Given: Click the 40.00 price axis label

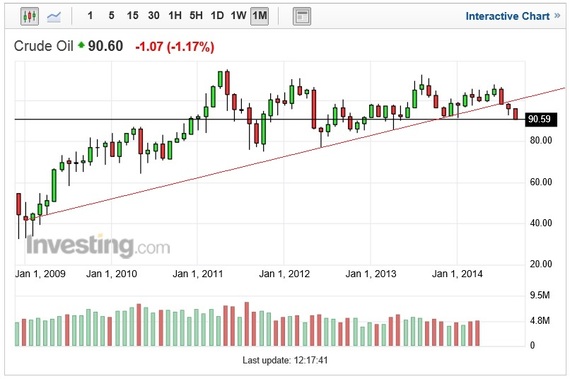Looking at the screenshot, I should pyautogui.click(x=541, y=223).
